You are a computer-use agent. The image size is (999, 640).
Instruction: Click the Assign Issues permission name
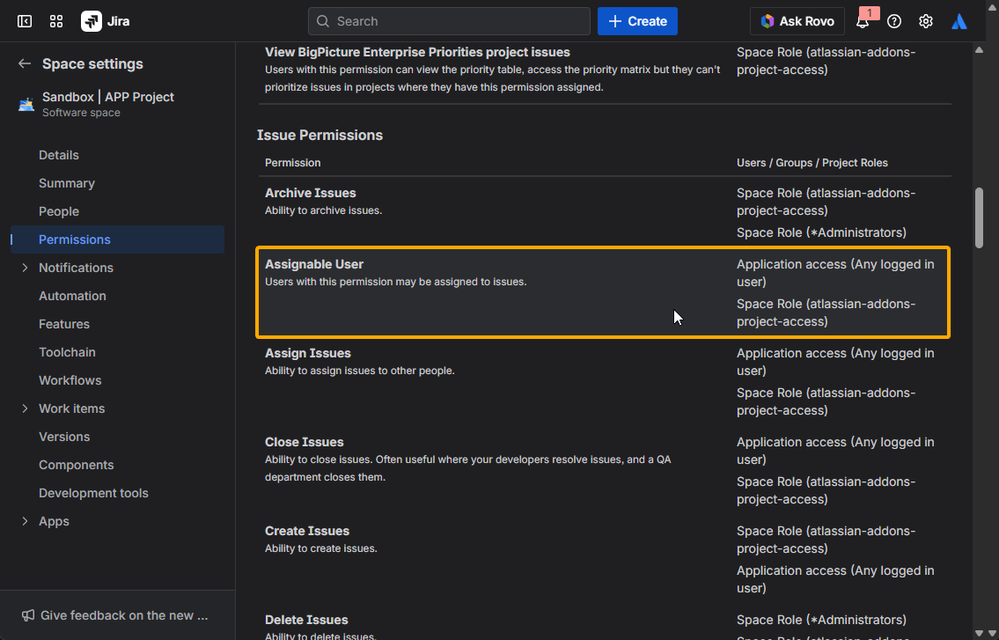pyautogui.click(x=308, y=353)
